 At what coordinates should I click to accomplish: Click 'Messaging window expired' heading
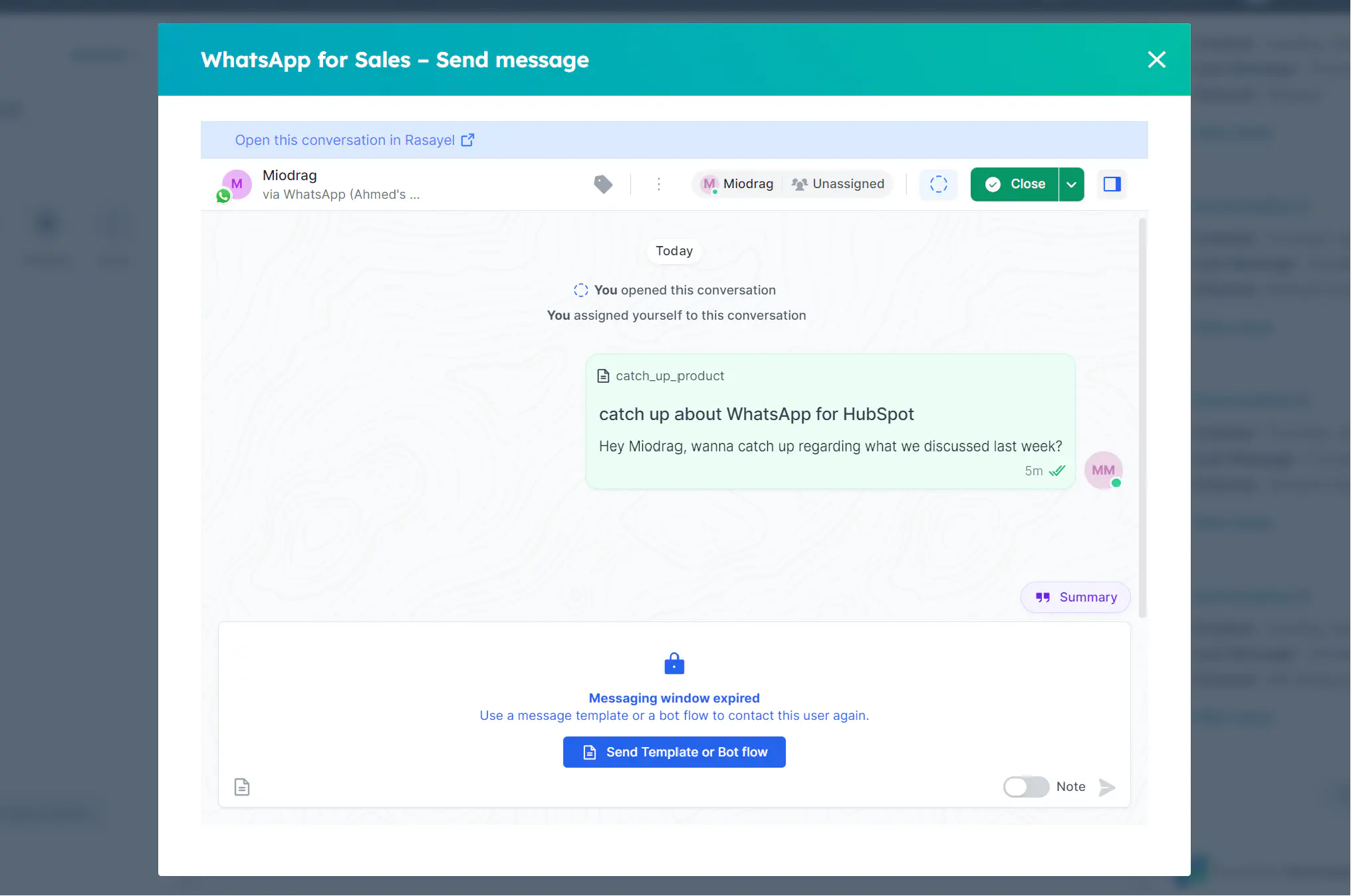[x=674, y=698]
